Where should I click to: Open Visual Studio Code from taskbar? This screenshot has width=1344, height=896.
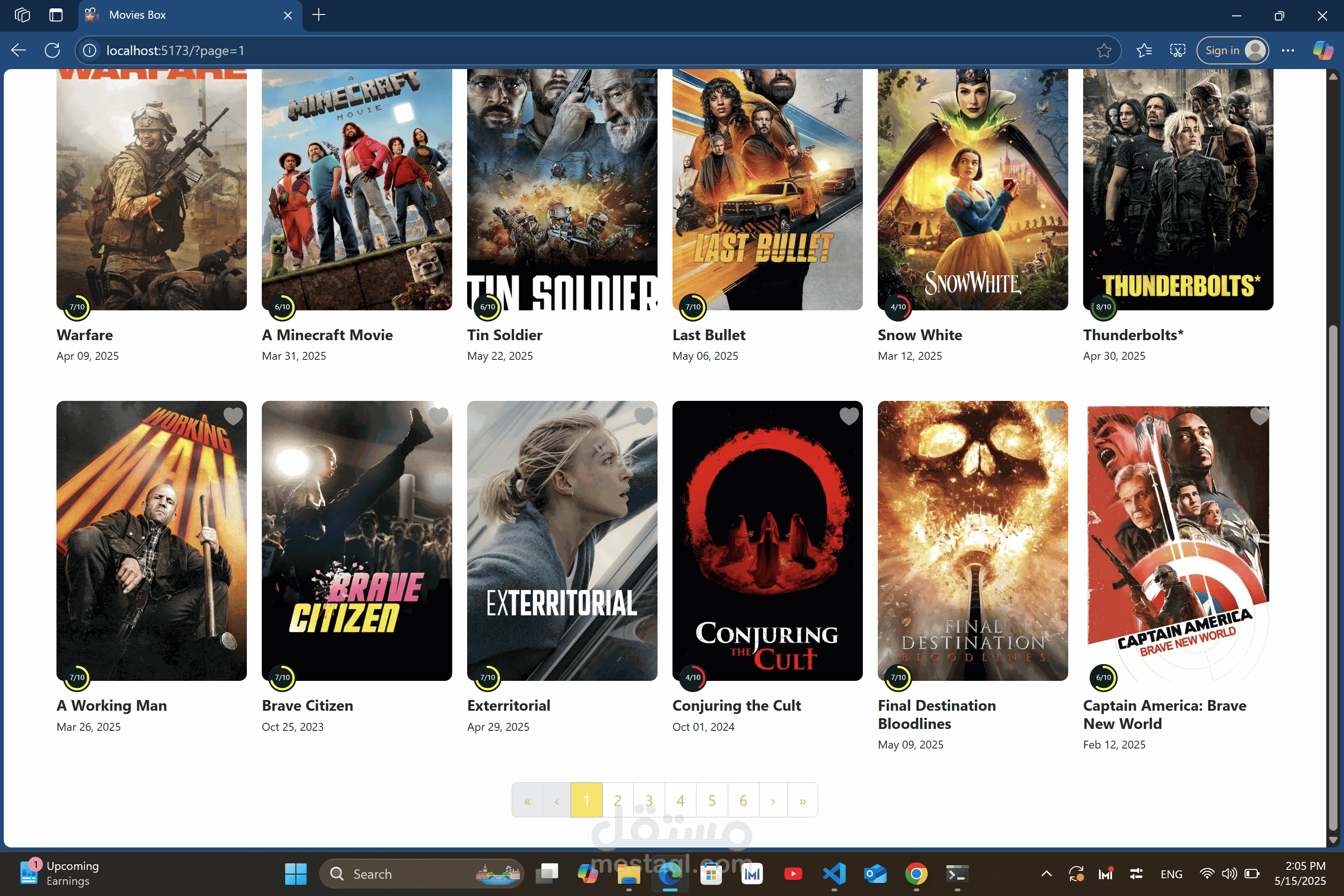coord(834,873)
